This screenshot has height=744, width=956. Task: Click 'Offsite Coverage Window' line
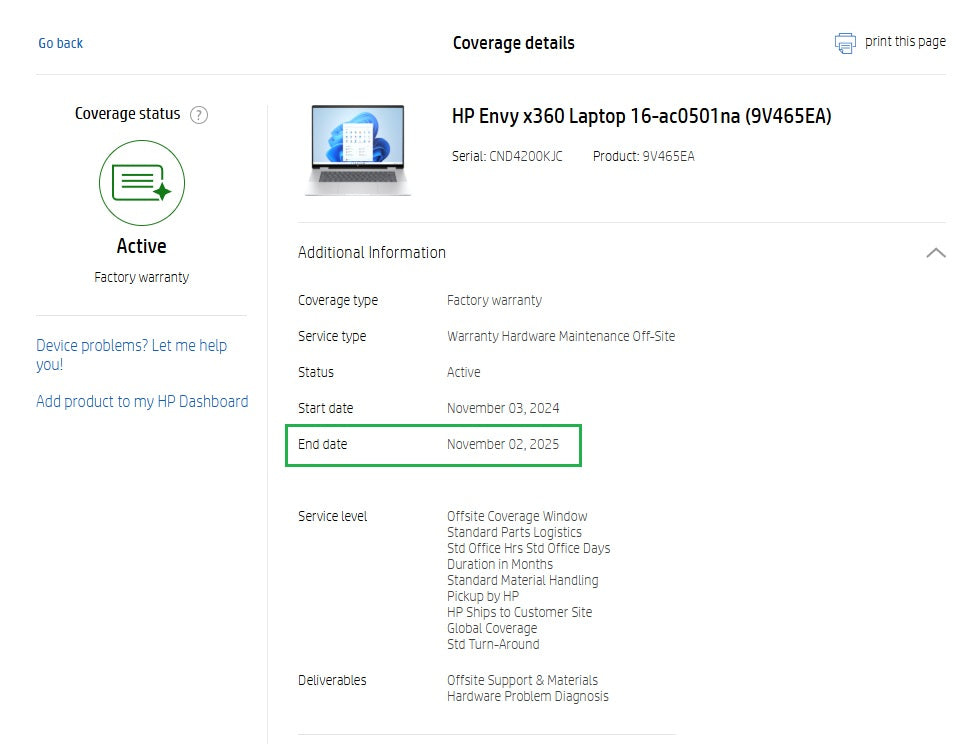(517, 516)
